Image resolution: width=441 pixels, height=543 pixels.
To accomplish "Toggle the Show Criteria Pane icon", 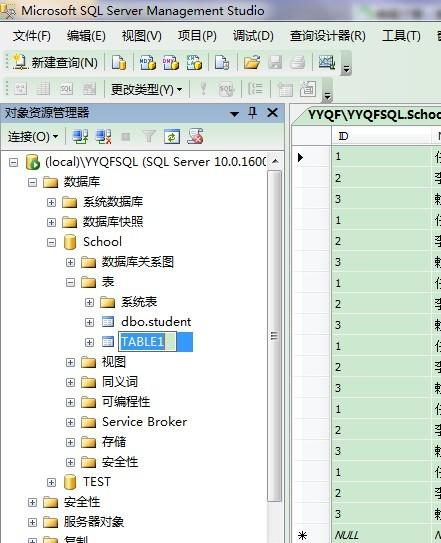I will 43,89.
